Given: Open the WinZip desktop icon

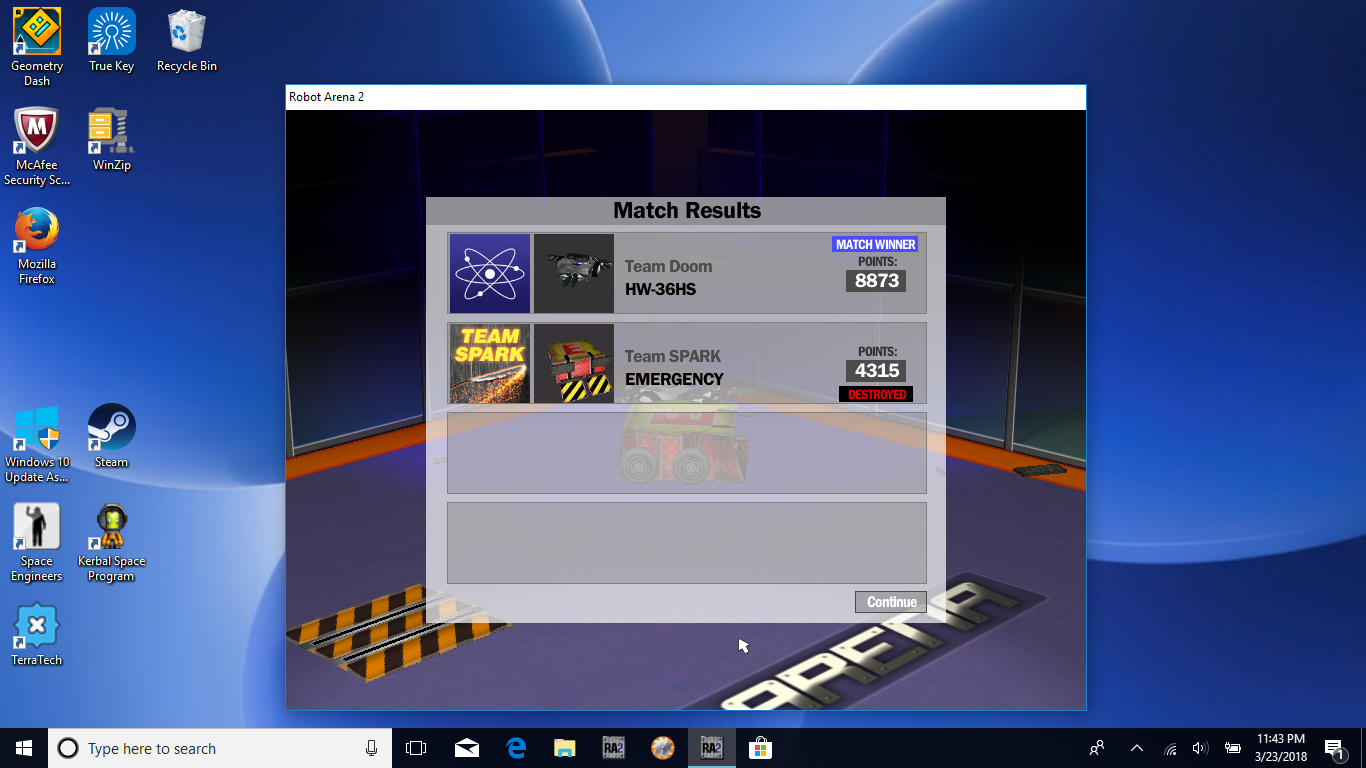Looking at the screenshot, I should pos(111,132).
